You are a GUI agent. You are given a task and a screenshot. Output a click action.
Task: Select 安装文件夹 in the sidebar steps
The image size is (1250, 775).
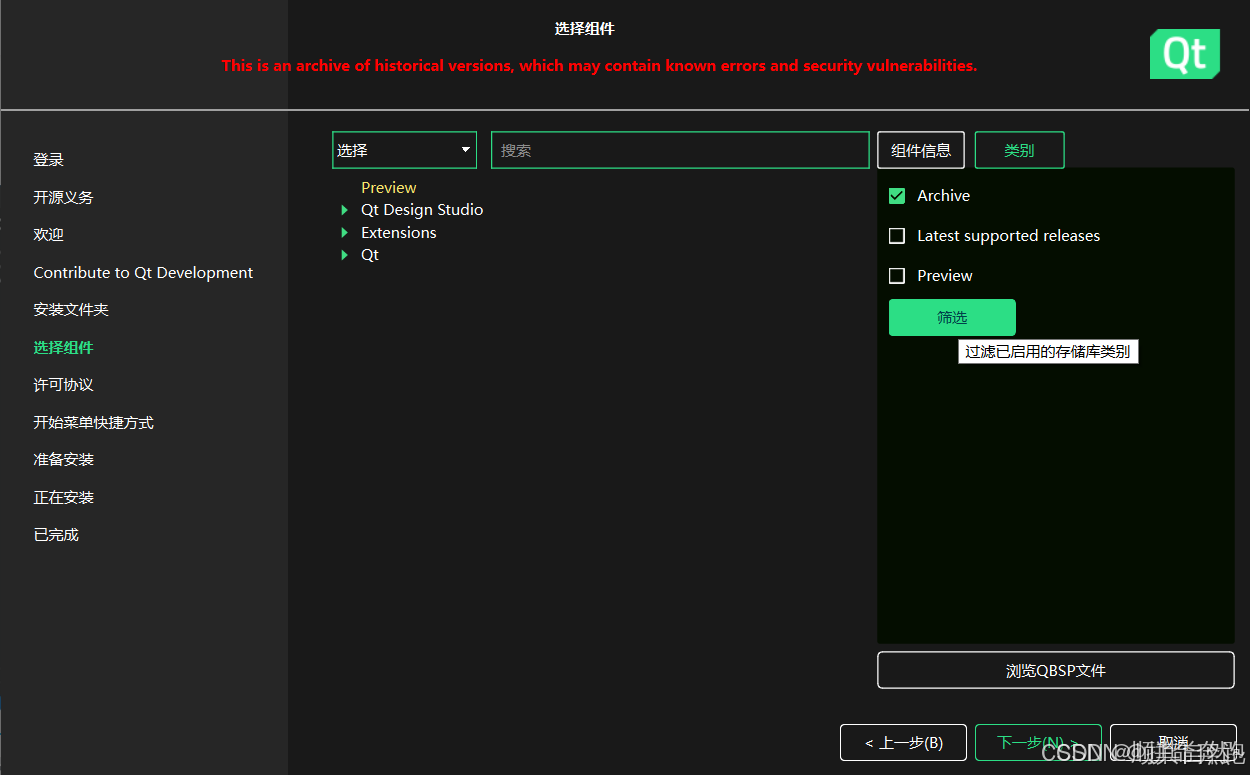70,309
